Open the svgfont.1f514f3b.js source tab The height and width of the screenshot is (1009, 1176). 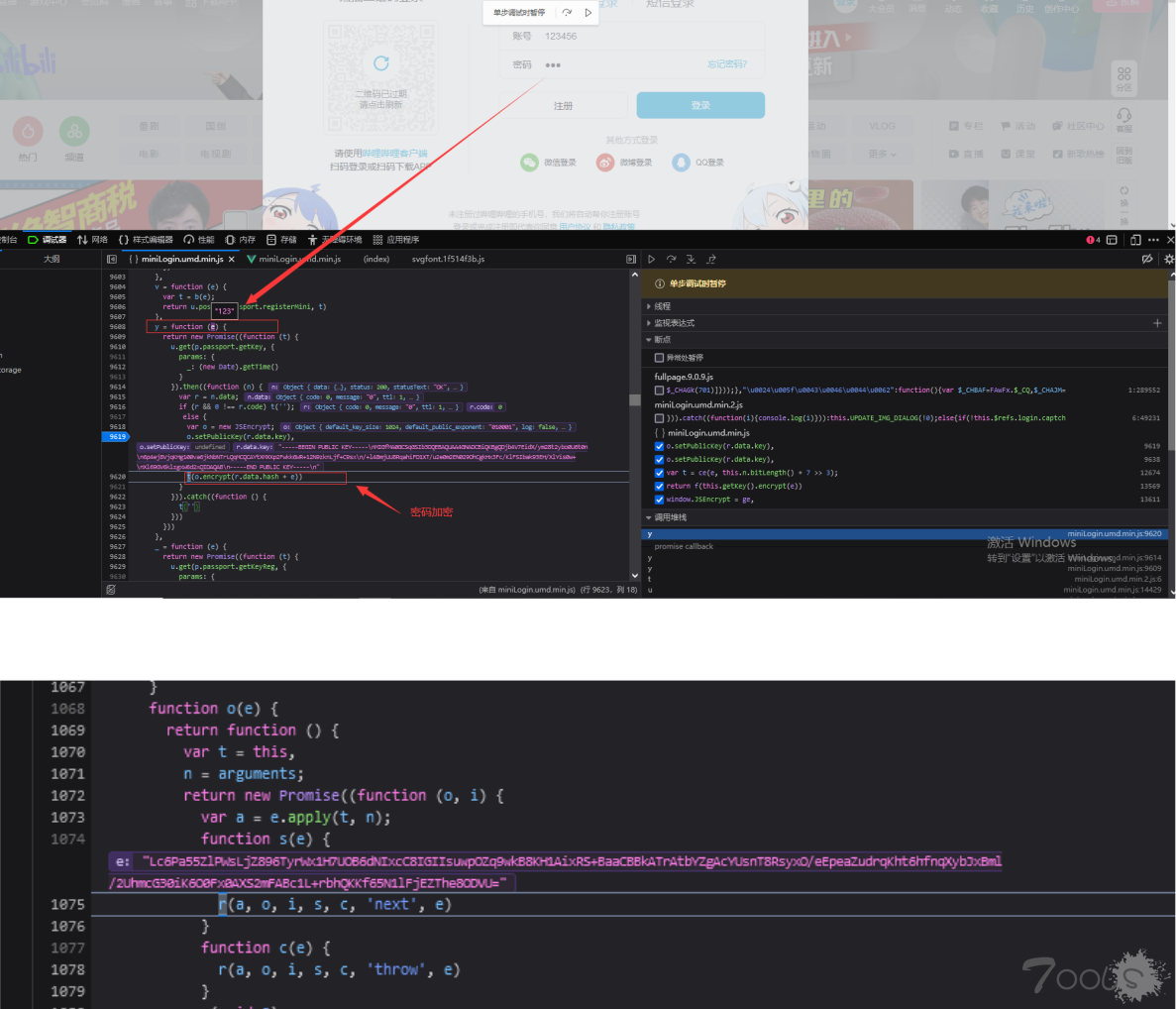(x=448, y=259)
